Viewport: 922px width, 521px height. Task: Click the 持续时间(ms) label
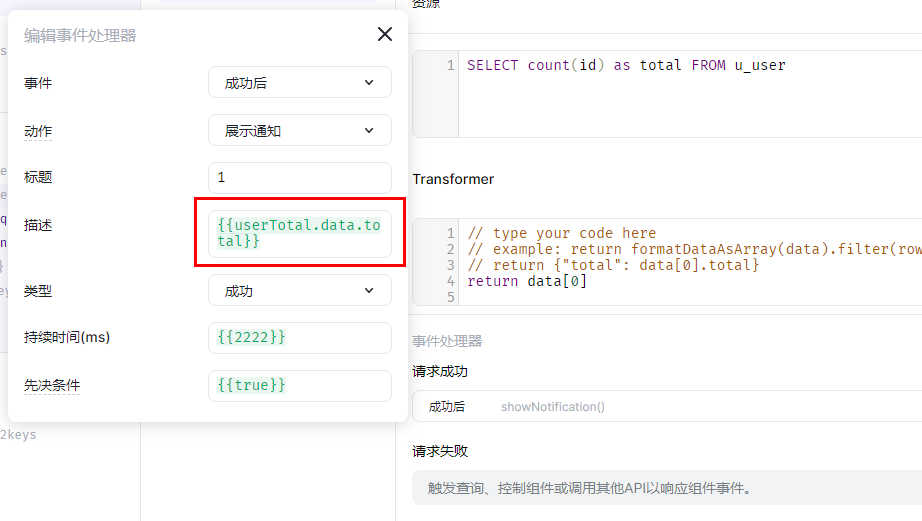[67, 338]
